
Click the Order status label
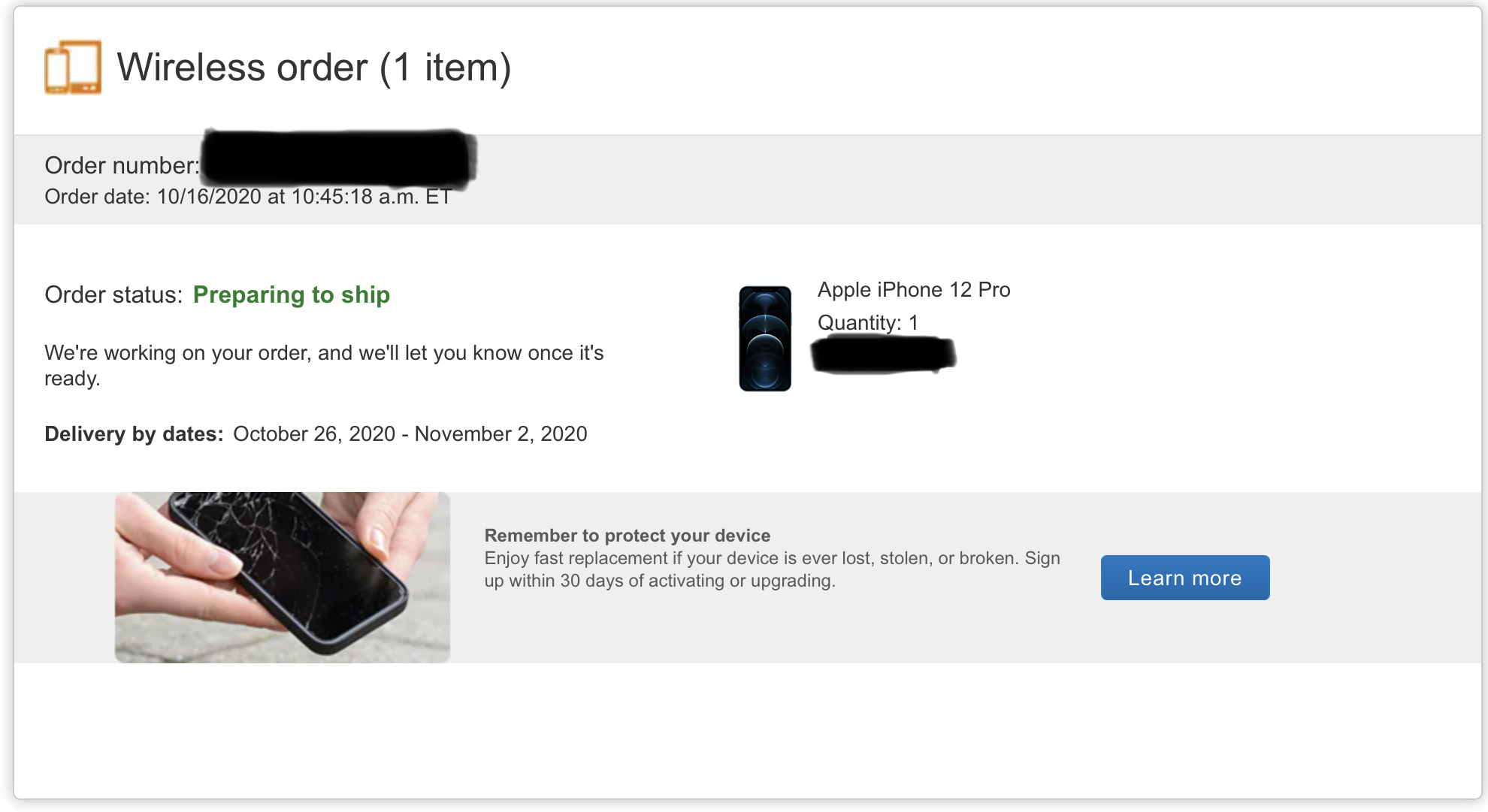(x=113, y=294)
